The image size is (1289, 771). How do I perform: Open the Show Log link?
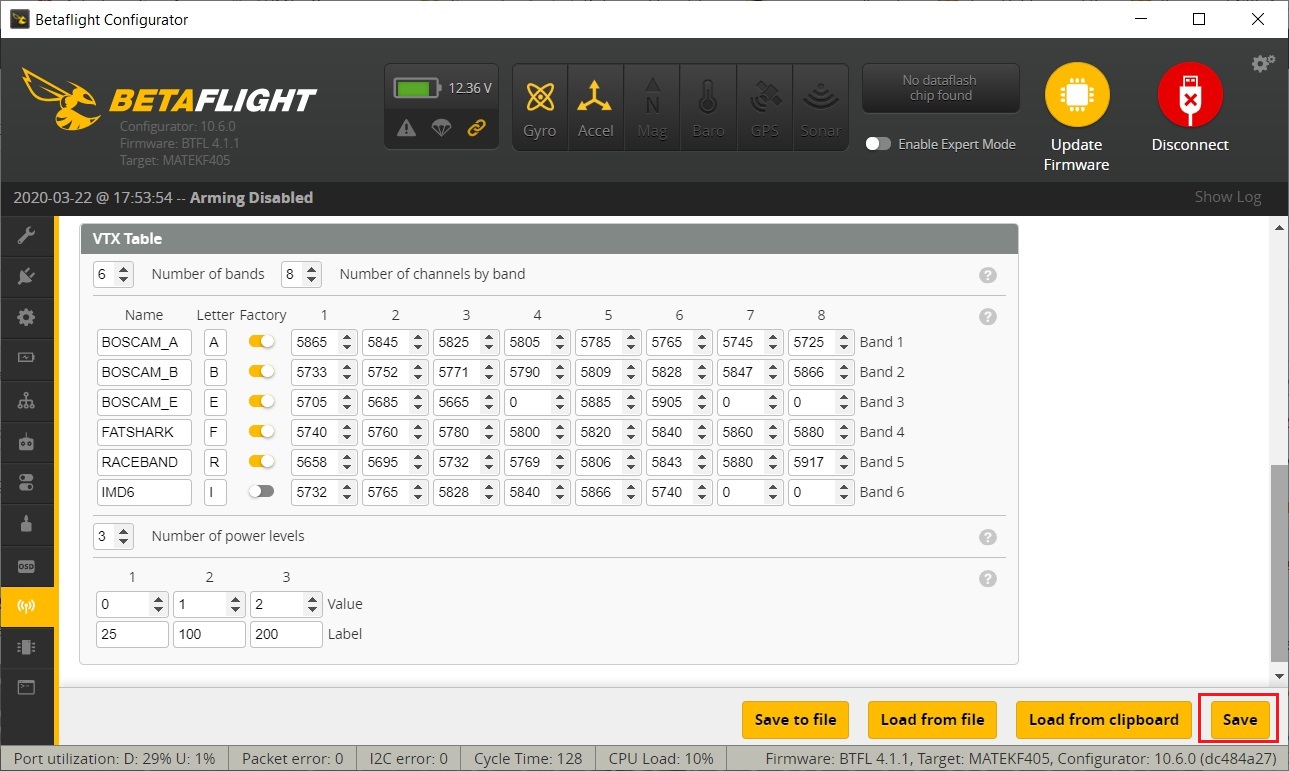(1228, 197)
